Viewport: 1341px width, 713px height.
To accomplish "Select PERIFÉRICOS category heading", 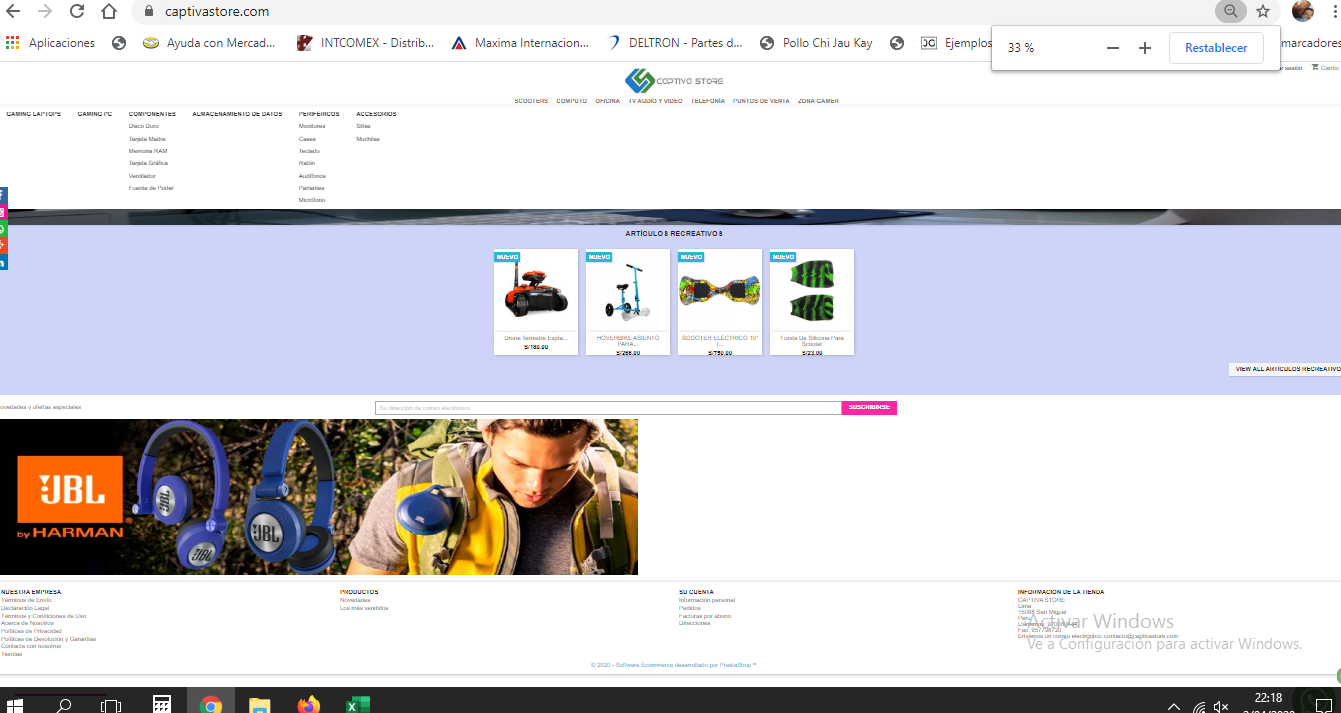I will (319, 114).
